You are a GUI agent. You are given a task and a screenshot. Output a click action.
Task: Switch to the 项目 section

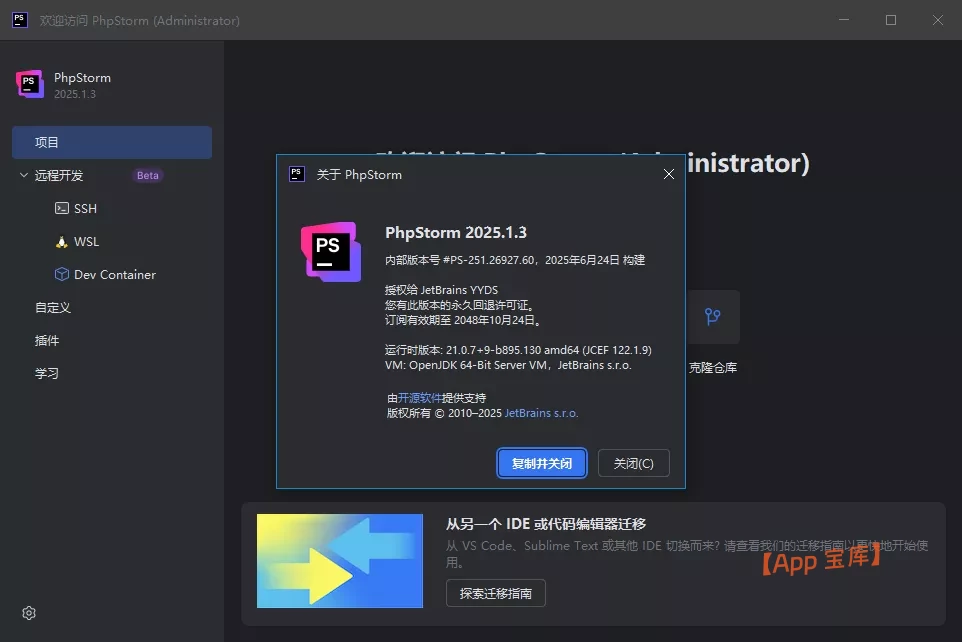coord(111,142)
